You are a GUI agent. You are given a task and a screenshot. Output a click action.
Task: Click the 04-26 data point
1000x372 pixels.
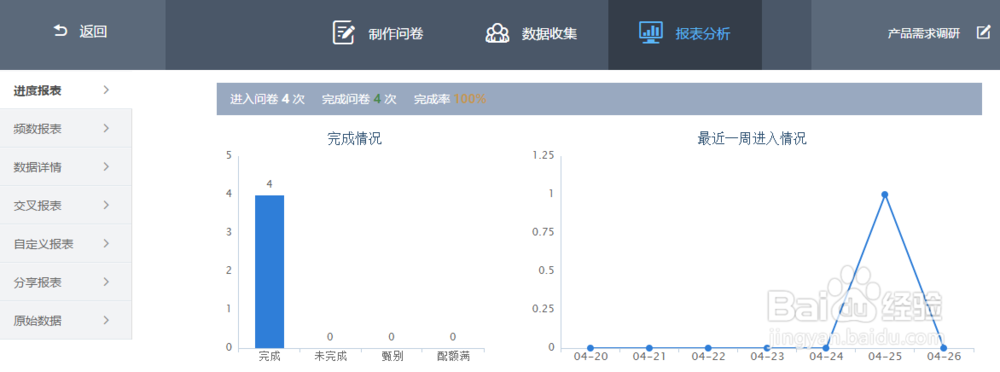click(943, 348)
